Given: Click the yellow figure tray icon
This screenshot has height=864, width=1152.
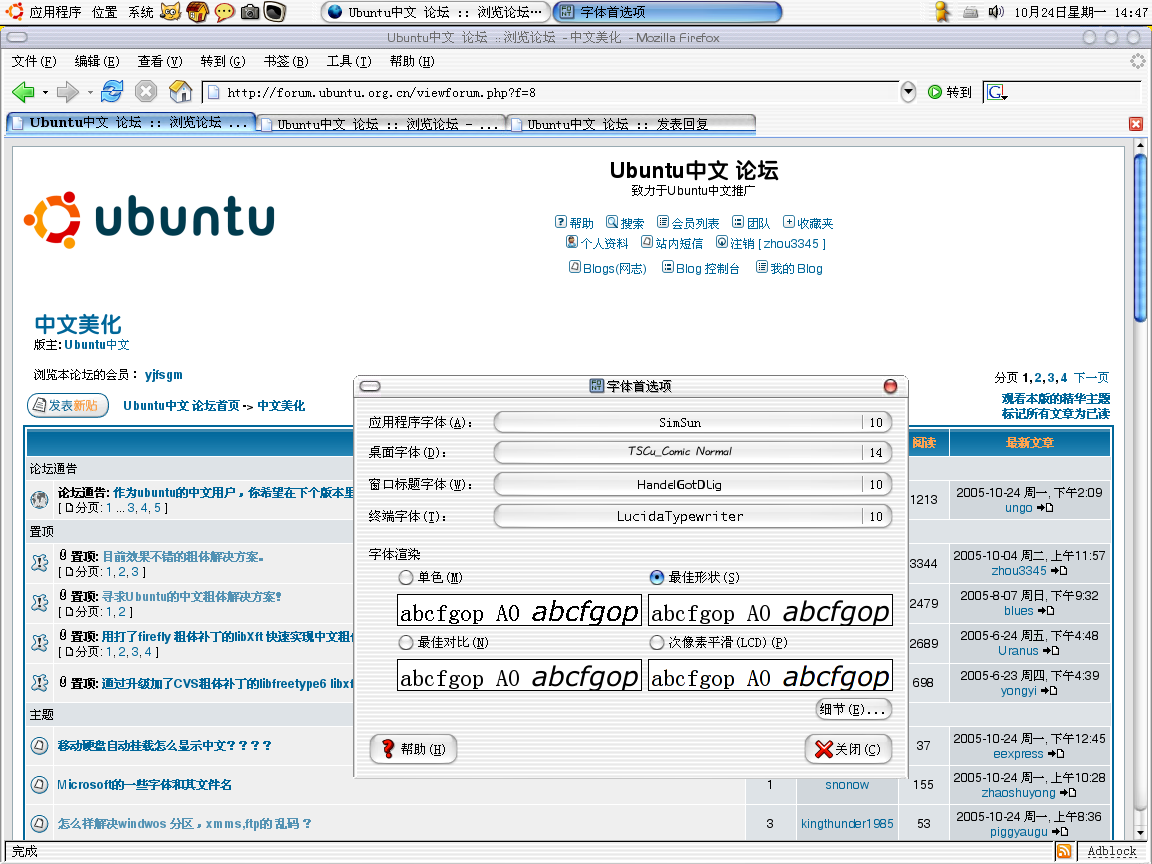Looking at the screenshot, I should pyautogui.click(x=942, y=12).
